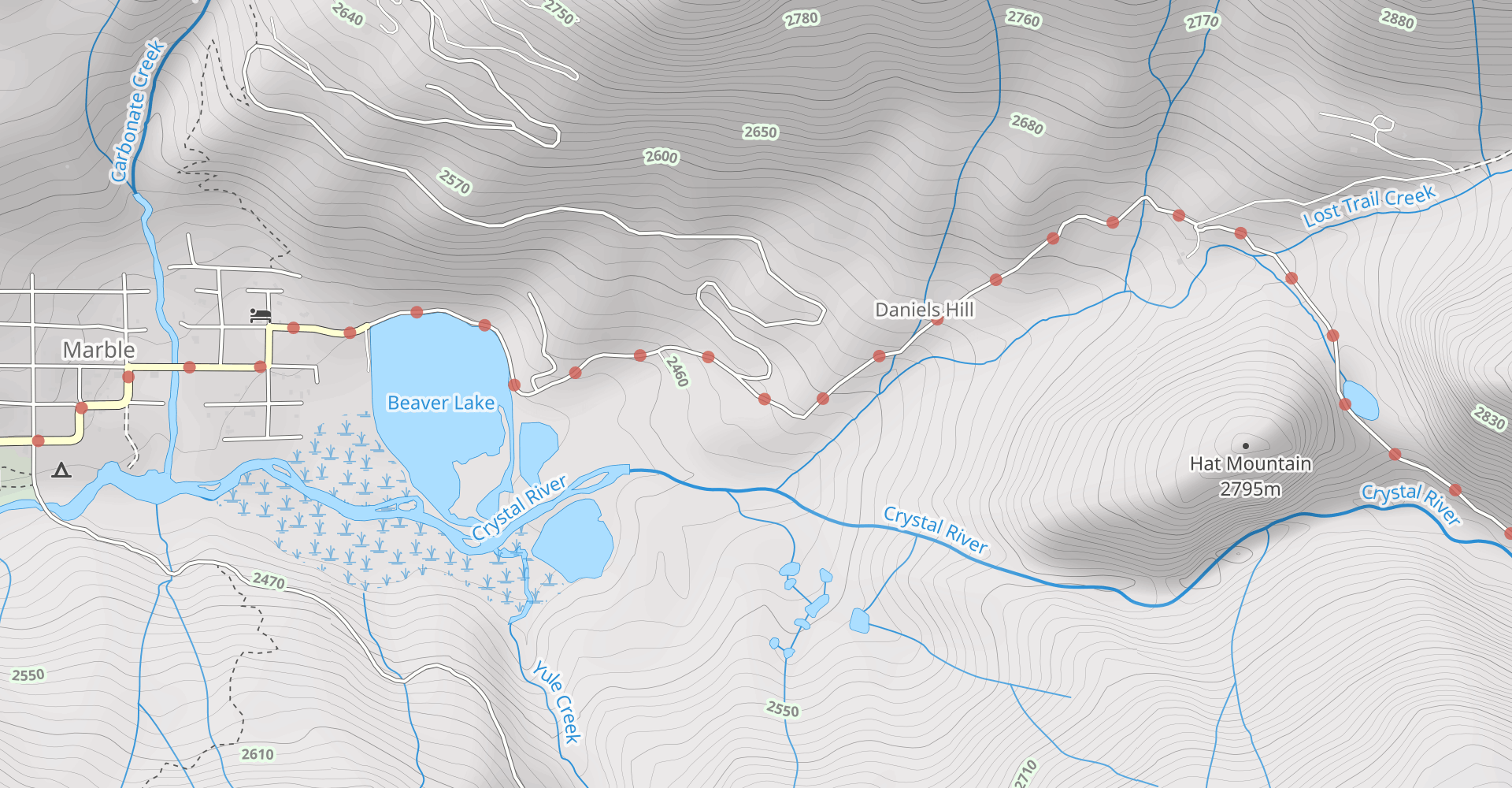Click the Crystal River label east of Hat Mountain
Viewport: 1512px width, 788px height.
pos(1411,503)
